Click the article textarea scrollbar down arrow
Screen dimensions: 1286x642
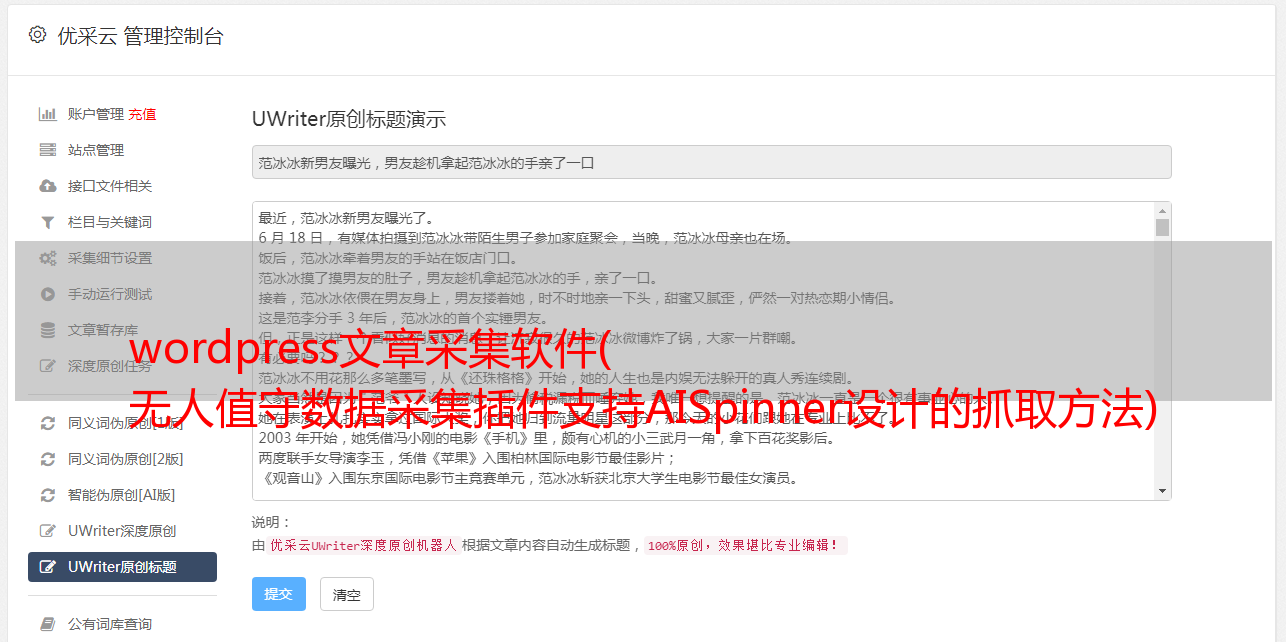tap(1162, 491)
